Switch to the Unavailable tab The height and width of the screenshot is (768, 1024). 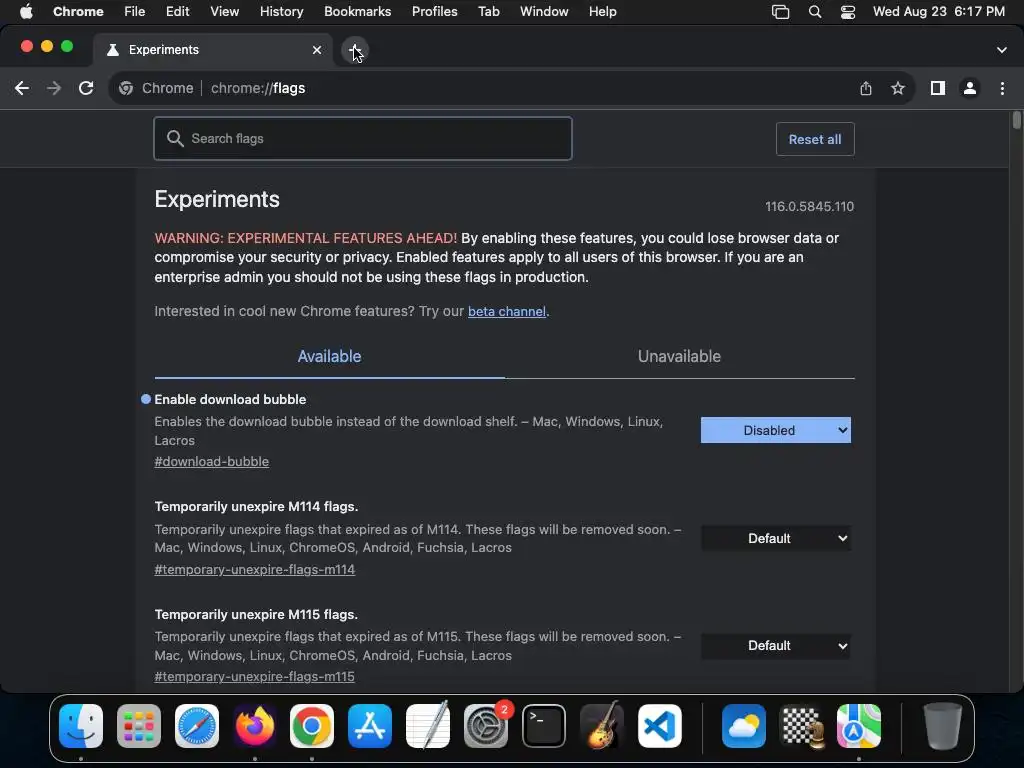click(x=679, y=357)
